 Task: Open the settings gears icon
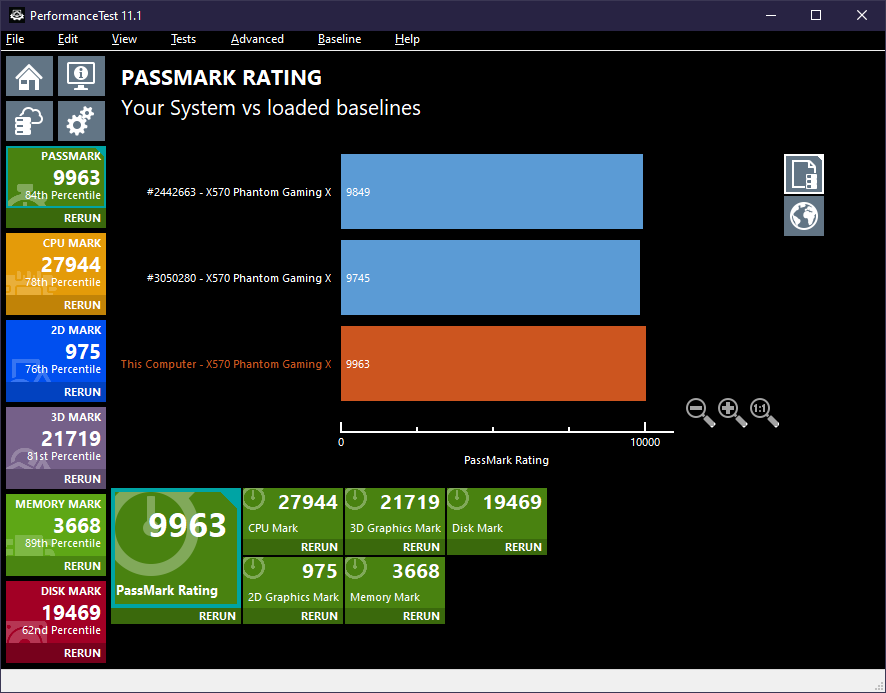[81, 121]
